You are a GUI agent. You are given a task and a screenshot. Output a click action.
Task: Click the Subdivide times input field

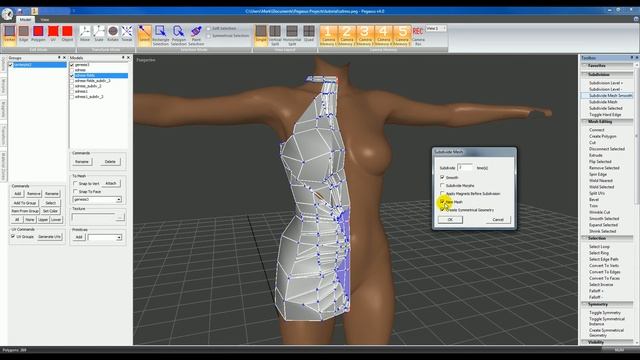pos(465,168)
